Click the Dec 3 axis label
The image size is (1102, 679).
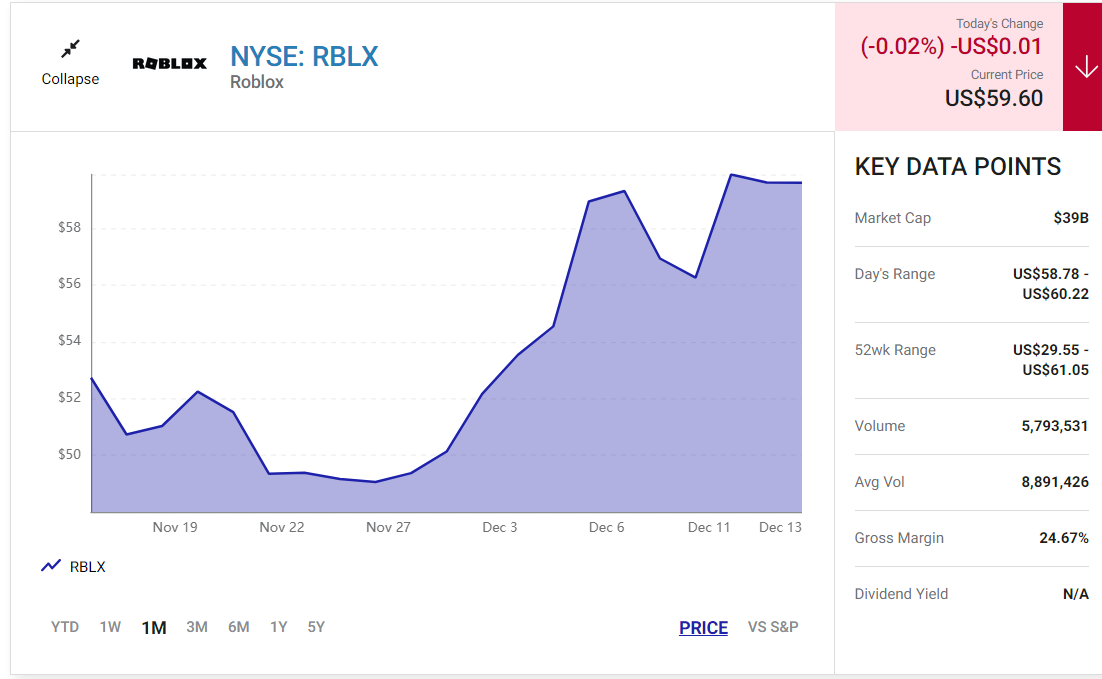point(500,527)
